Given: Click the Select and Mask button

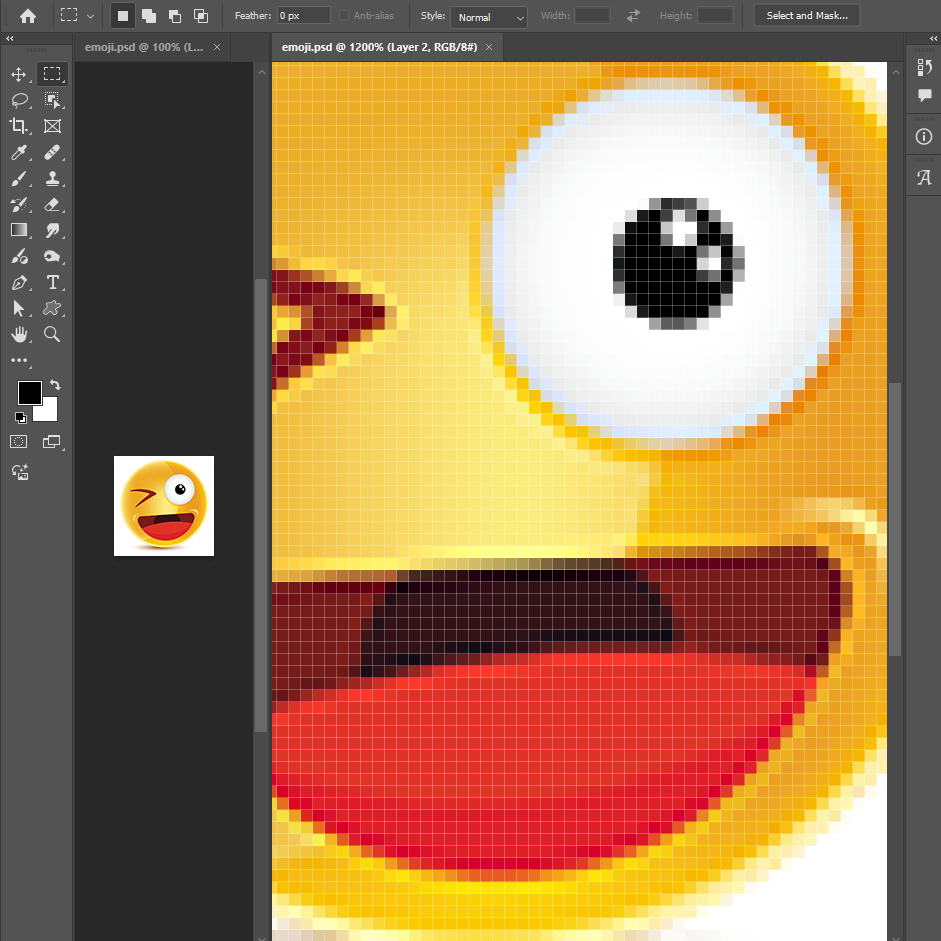Looking at the screenshot, I should pos(807,16).
